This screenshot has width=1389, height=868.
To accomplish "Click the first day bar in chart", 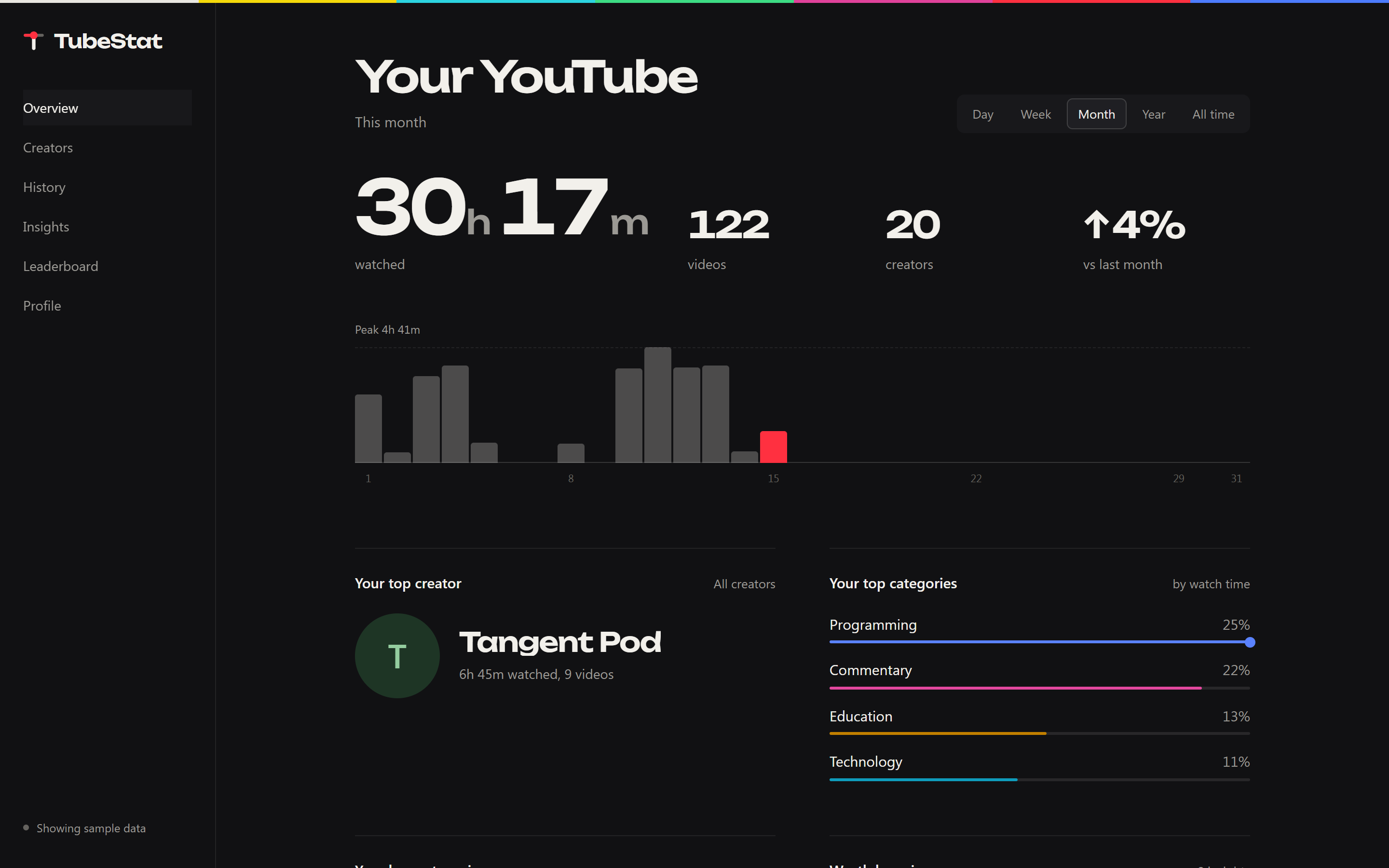I will (x=368, y=428).
